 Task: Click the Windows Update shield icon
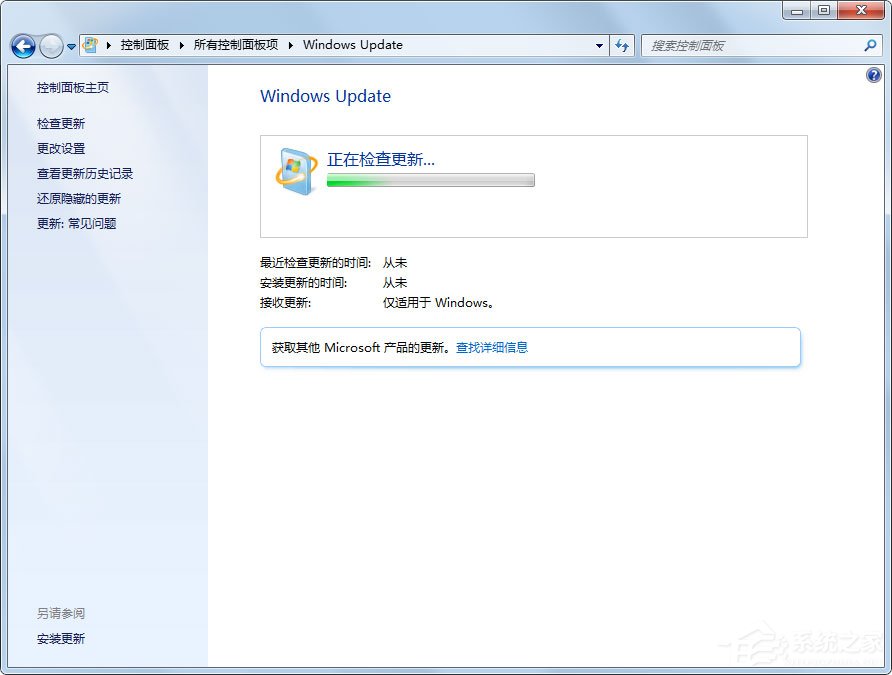(x=293, y=170)
